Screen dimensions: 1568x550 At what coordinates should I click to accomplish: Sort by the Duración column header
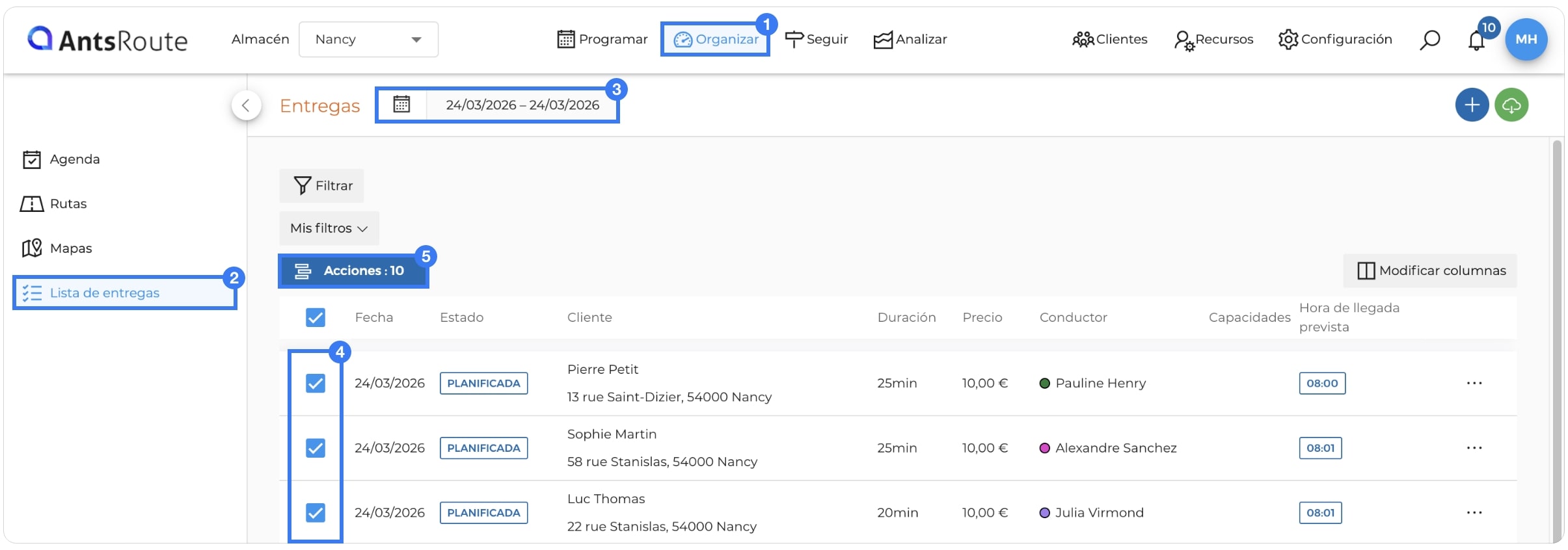906,317
